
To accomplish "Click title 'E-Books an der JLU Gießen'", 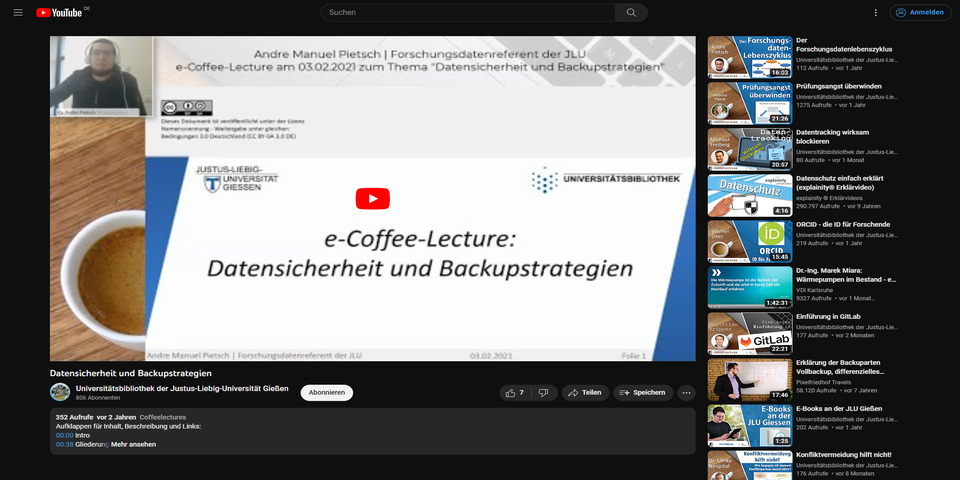I will click(838, 409).
